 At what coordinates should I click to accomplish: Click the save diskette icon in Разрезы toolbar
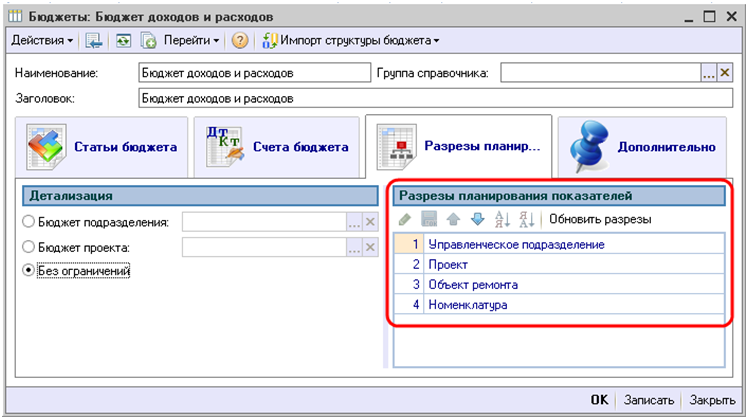(x=428, y=219)
